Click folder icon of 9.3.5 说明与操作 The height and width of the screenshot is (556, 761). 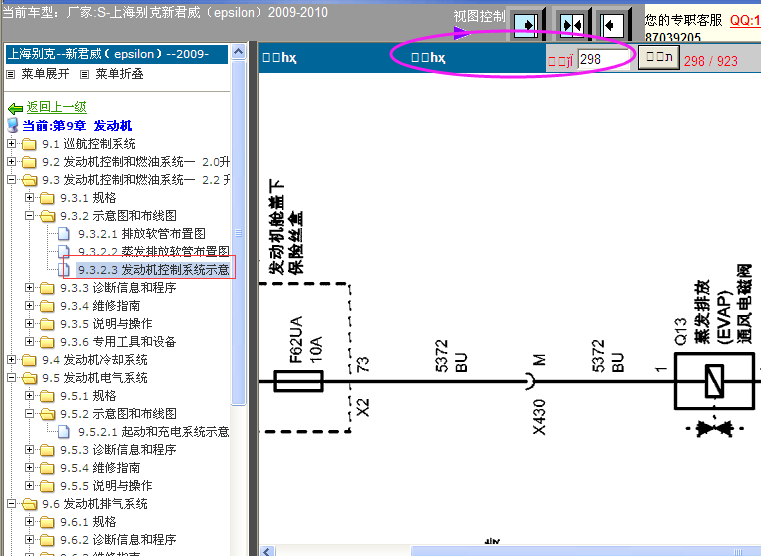(47, 324)
